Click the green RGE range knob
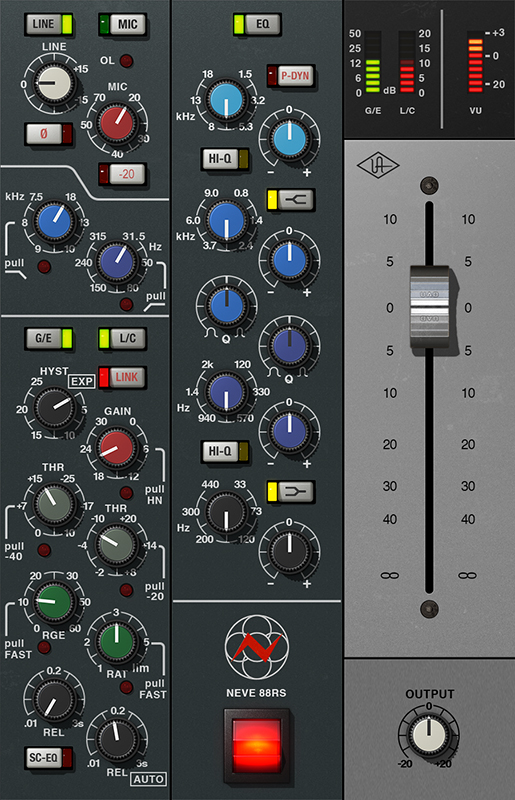The width and height of the screenshot is (515, 800). [x=53, y=602]
